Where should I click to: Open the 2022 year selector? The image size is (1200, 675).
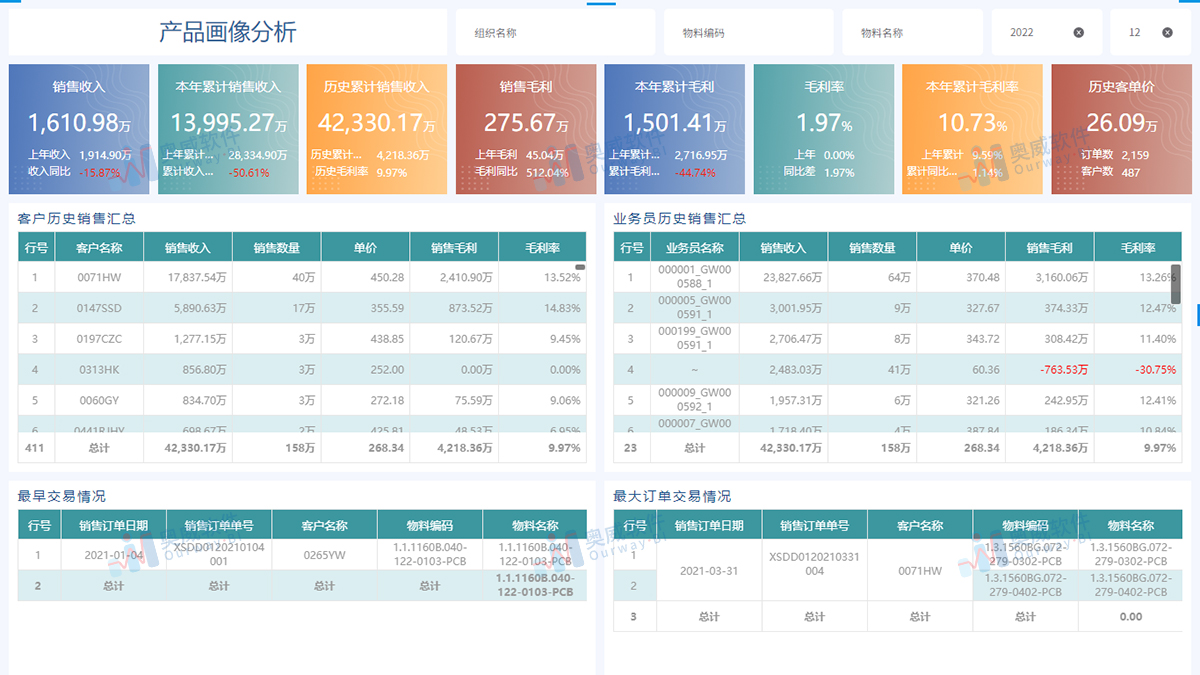(1030, 33)
